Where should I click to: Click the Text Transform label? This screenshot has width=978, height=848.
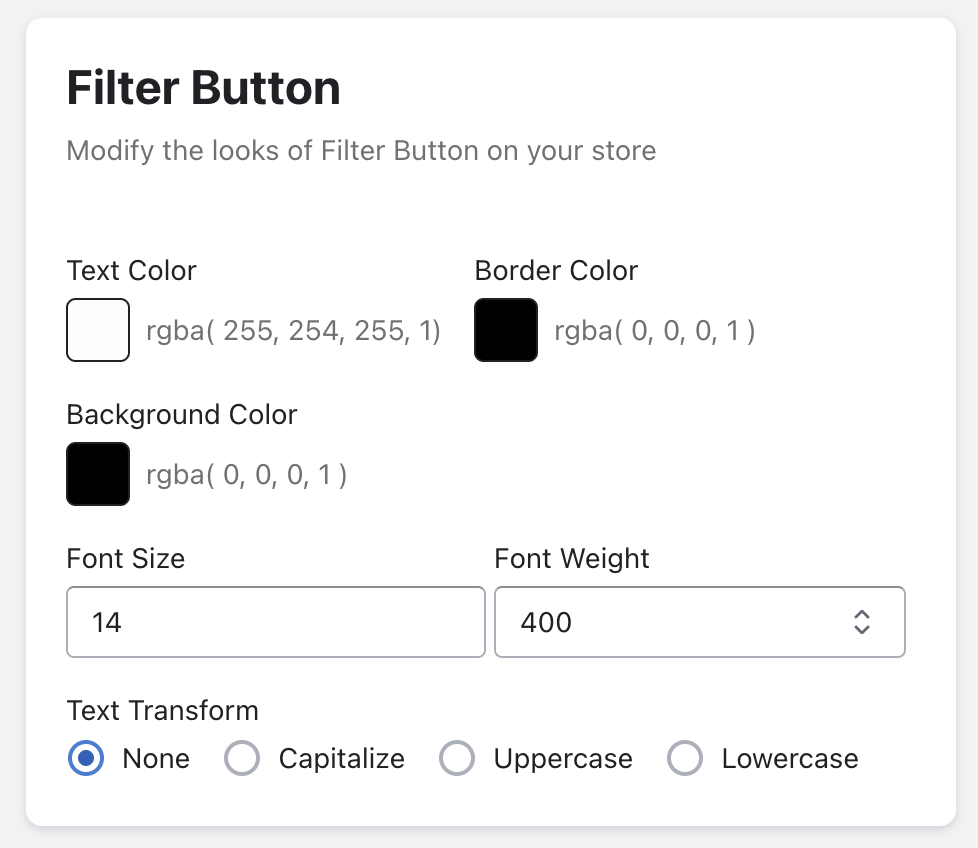tap(163, 711)
